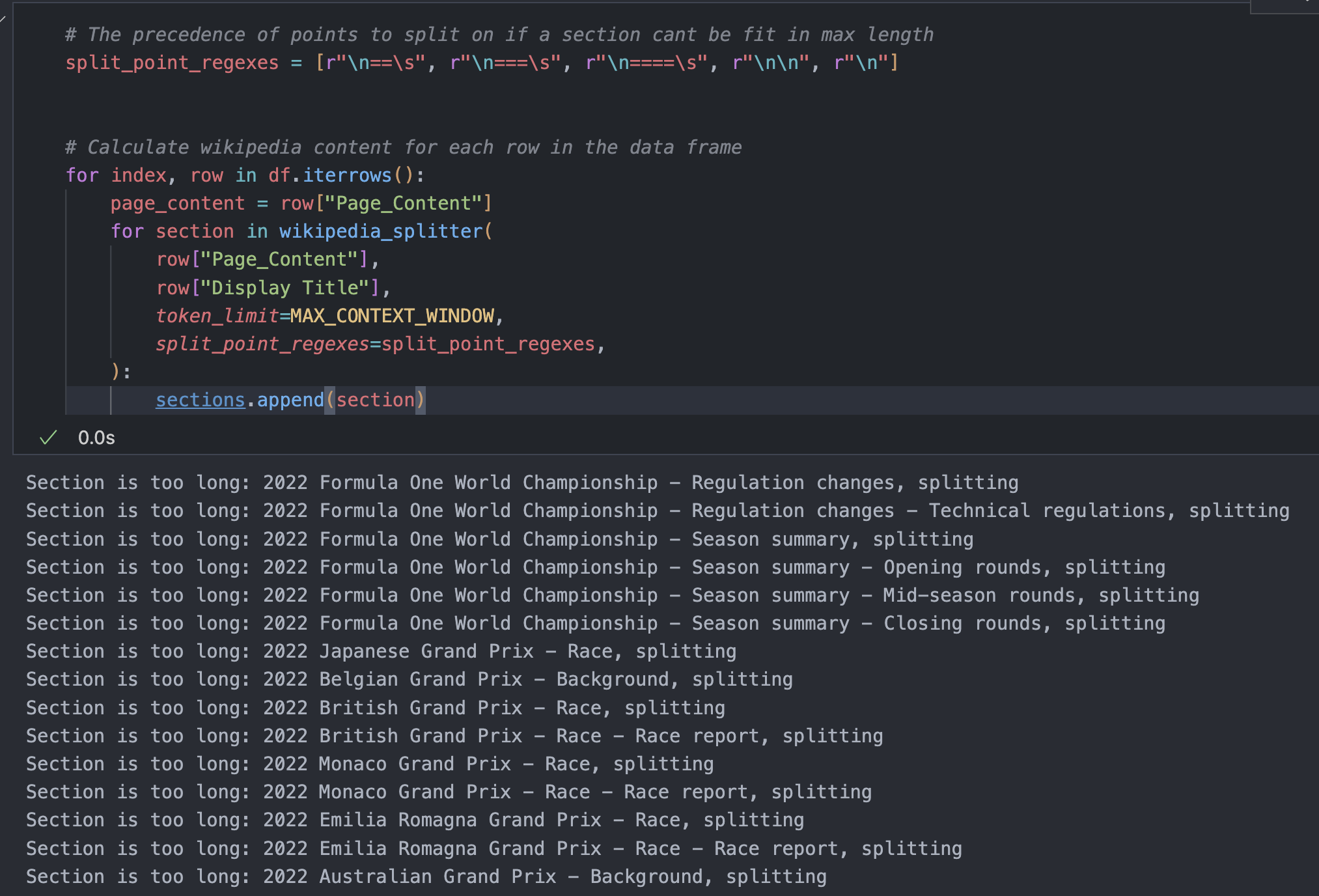Click the Mid-season rounds output line
Screen dimensions: 1319x896
click(x=612, y=595)
